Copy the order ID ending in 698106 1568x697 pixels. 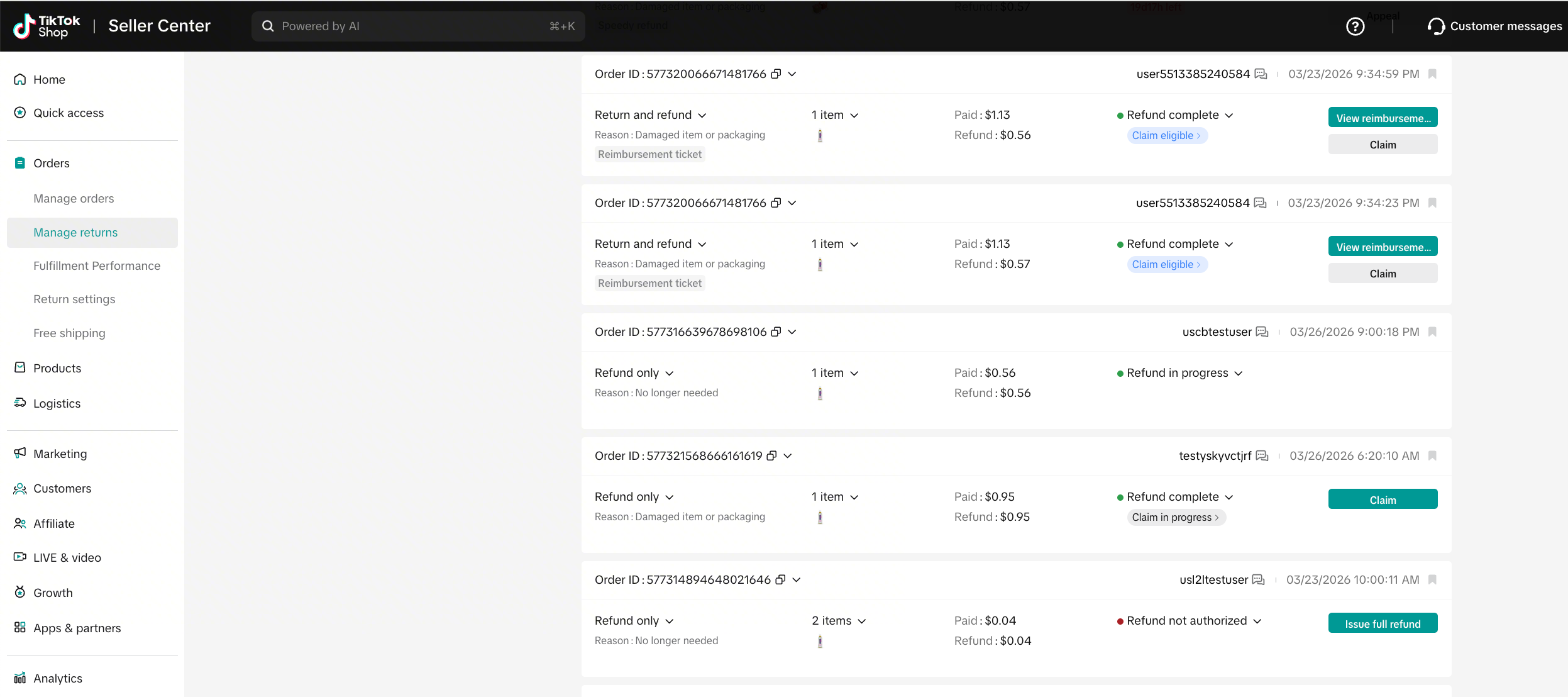(776, 332)
